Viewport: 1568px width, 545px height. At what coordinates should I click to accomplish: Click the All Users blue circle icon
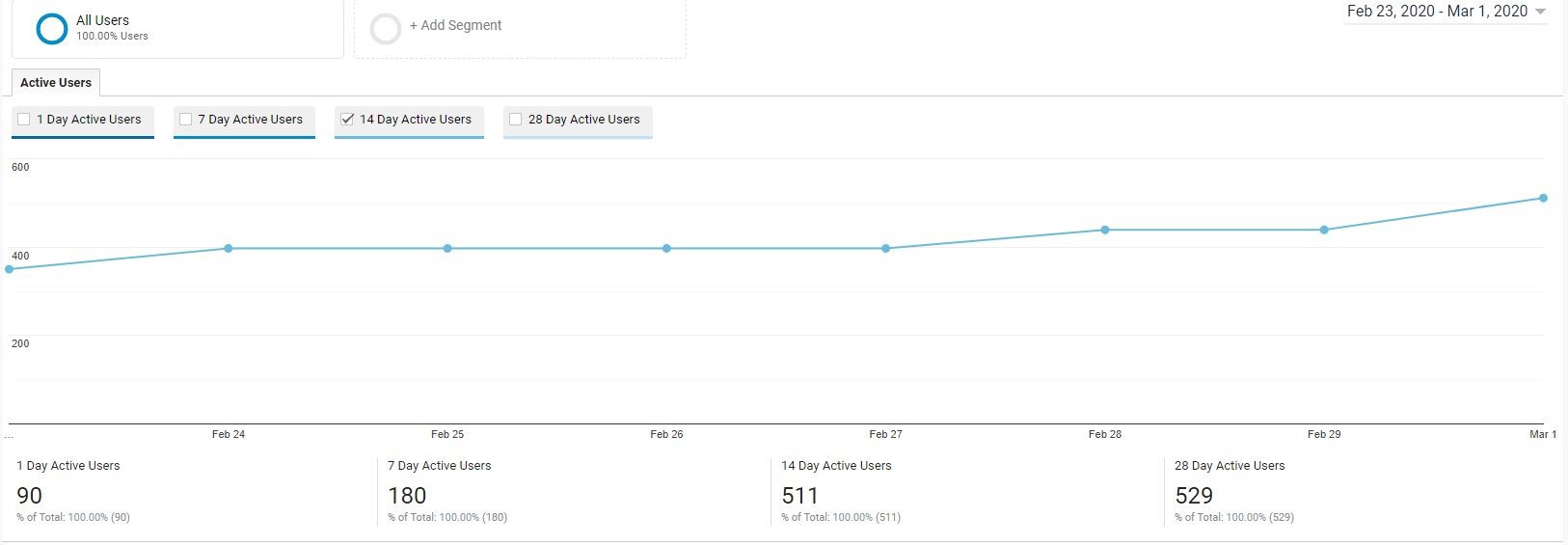[x=51, y=29]
